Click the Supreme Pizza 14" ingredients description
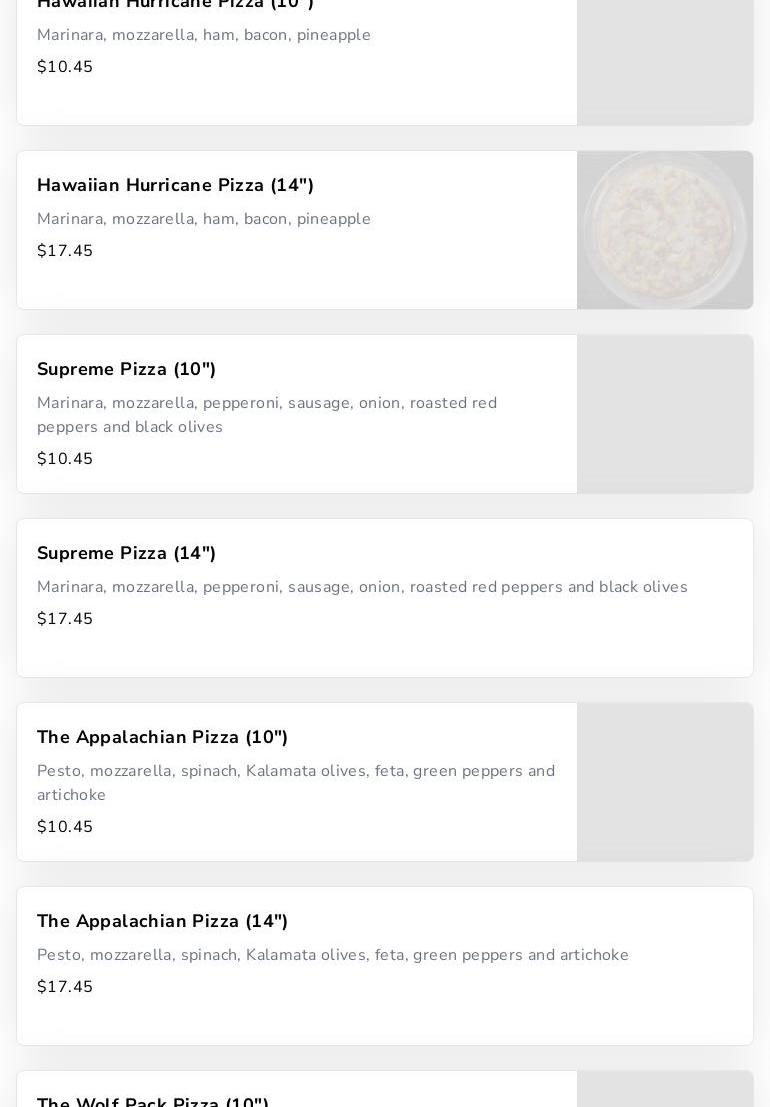 [362, 587]
